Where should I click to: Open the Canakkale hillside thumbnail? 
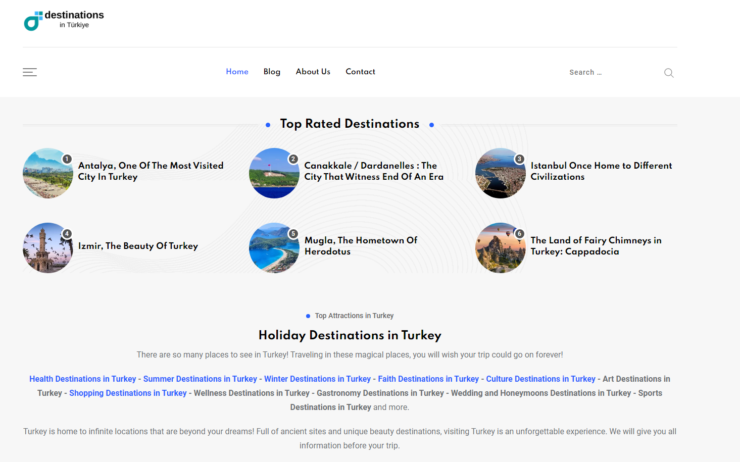point(274,173)
